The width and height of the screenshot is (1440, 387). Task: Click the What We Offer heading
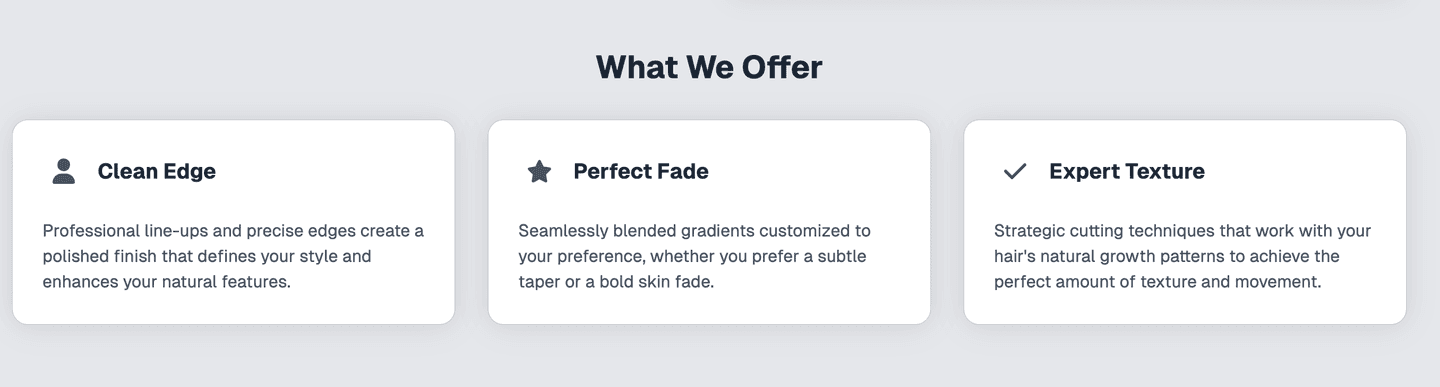[709, 67]
